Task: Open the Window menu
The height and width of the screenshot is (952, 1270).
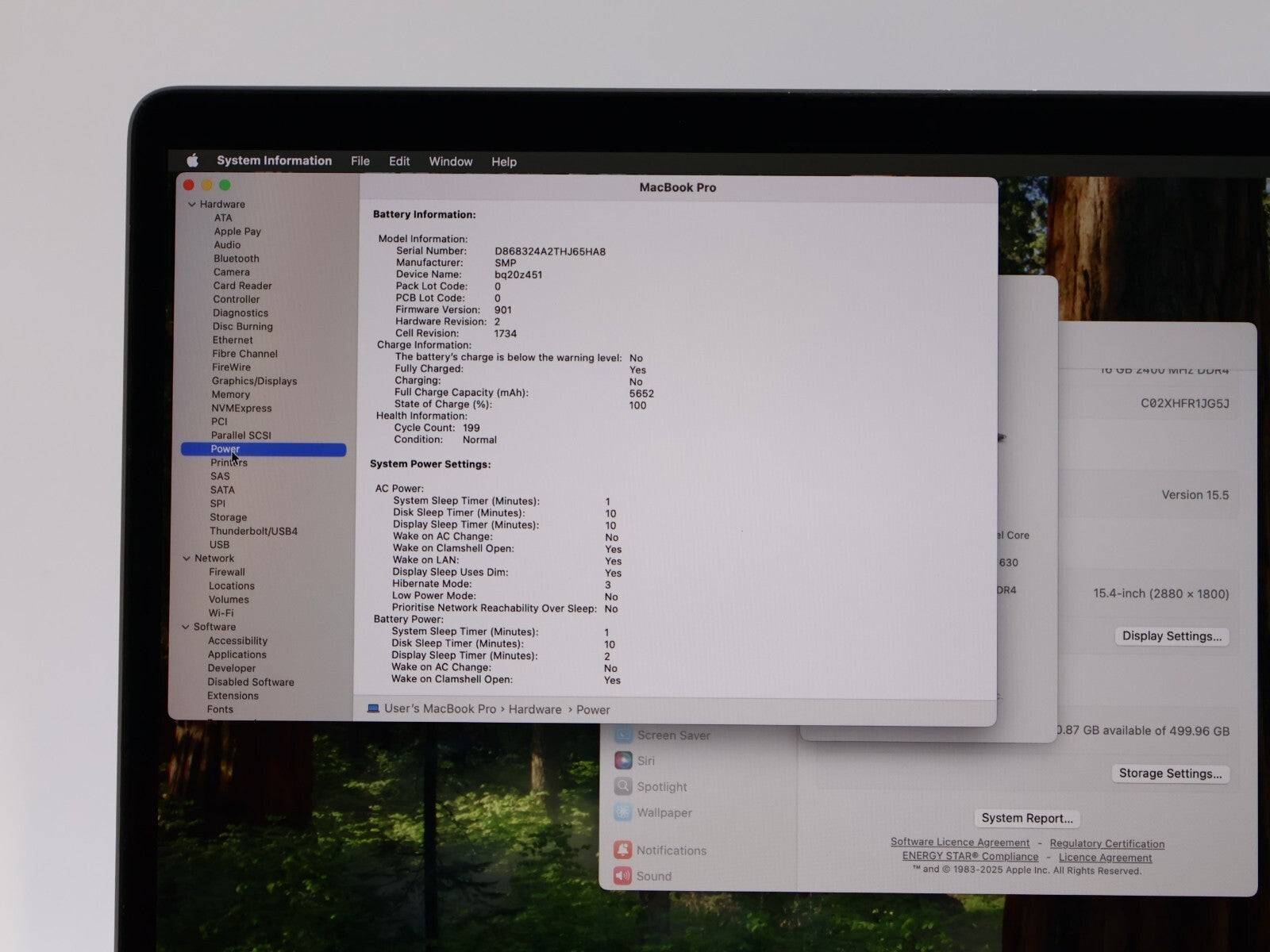Action: [x=451, y=161]
